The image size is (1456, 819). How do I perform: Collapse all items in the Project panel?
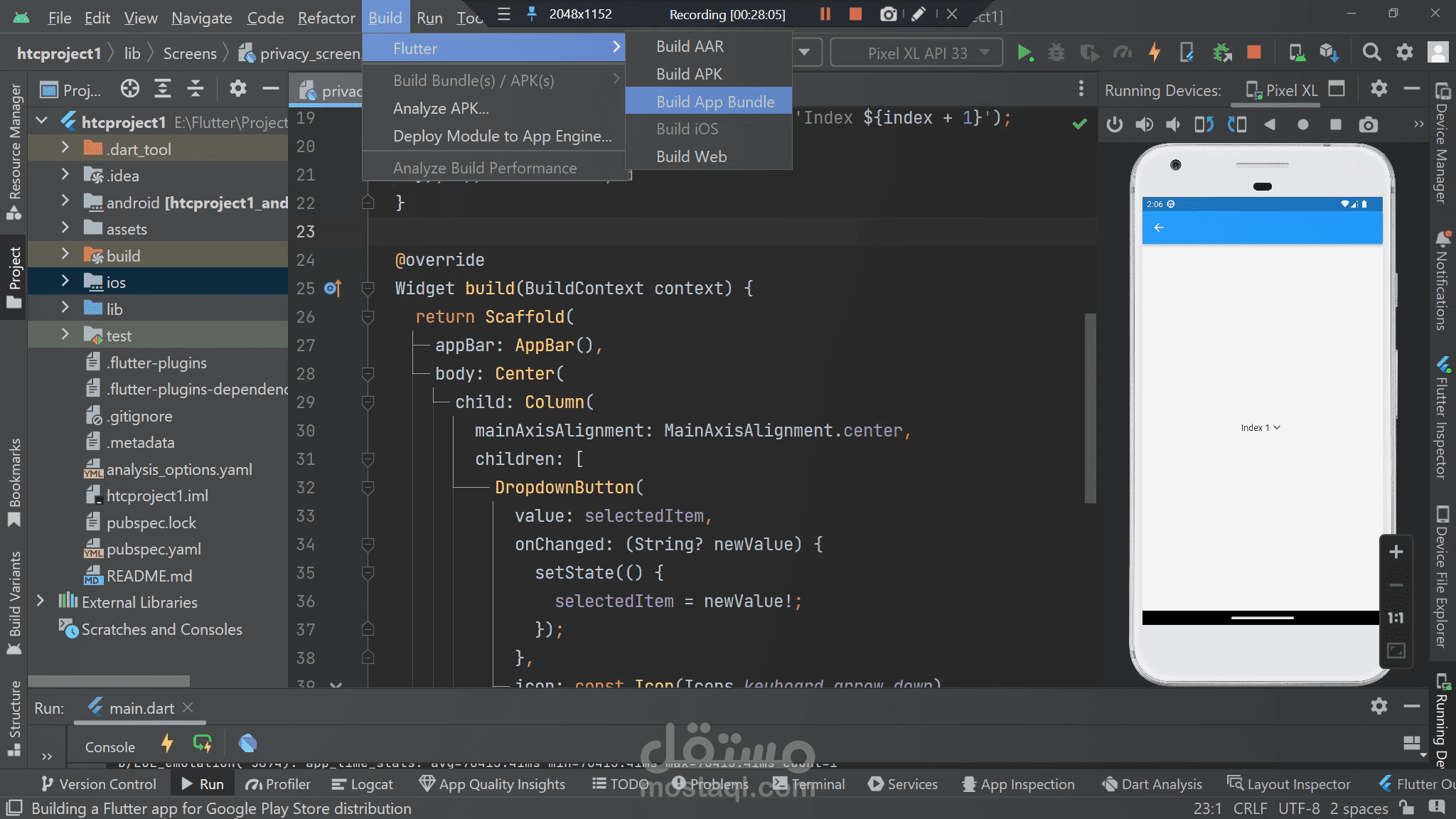195,89
